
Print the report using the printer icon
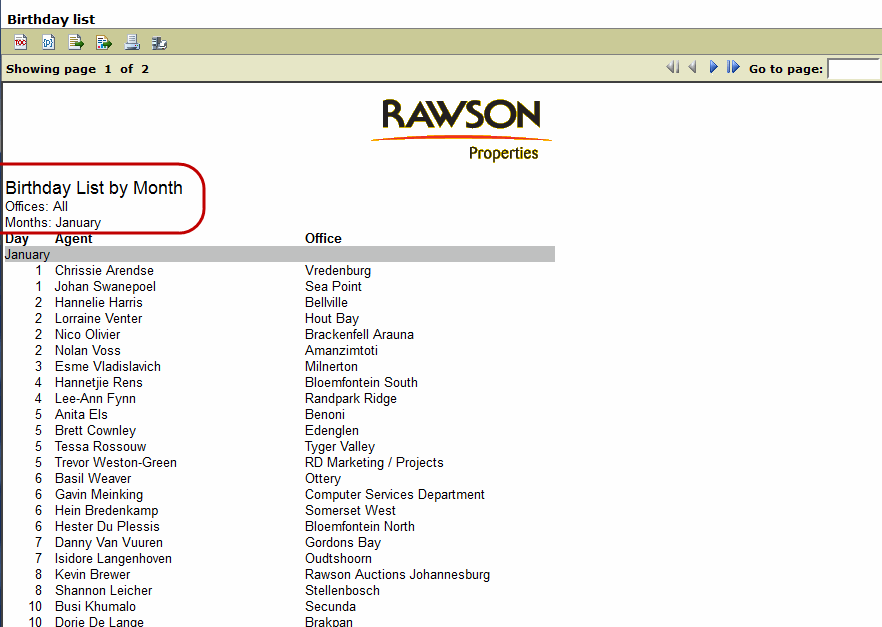132,42
